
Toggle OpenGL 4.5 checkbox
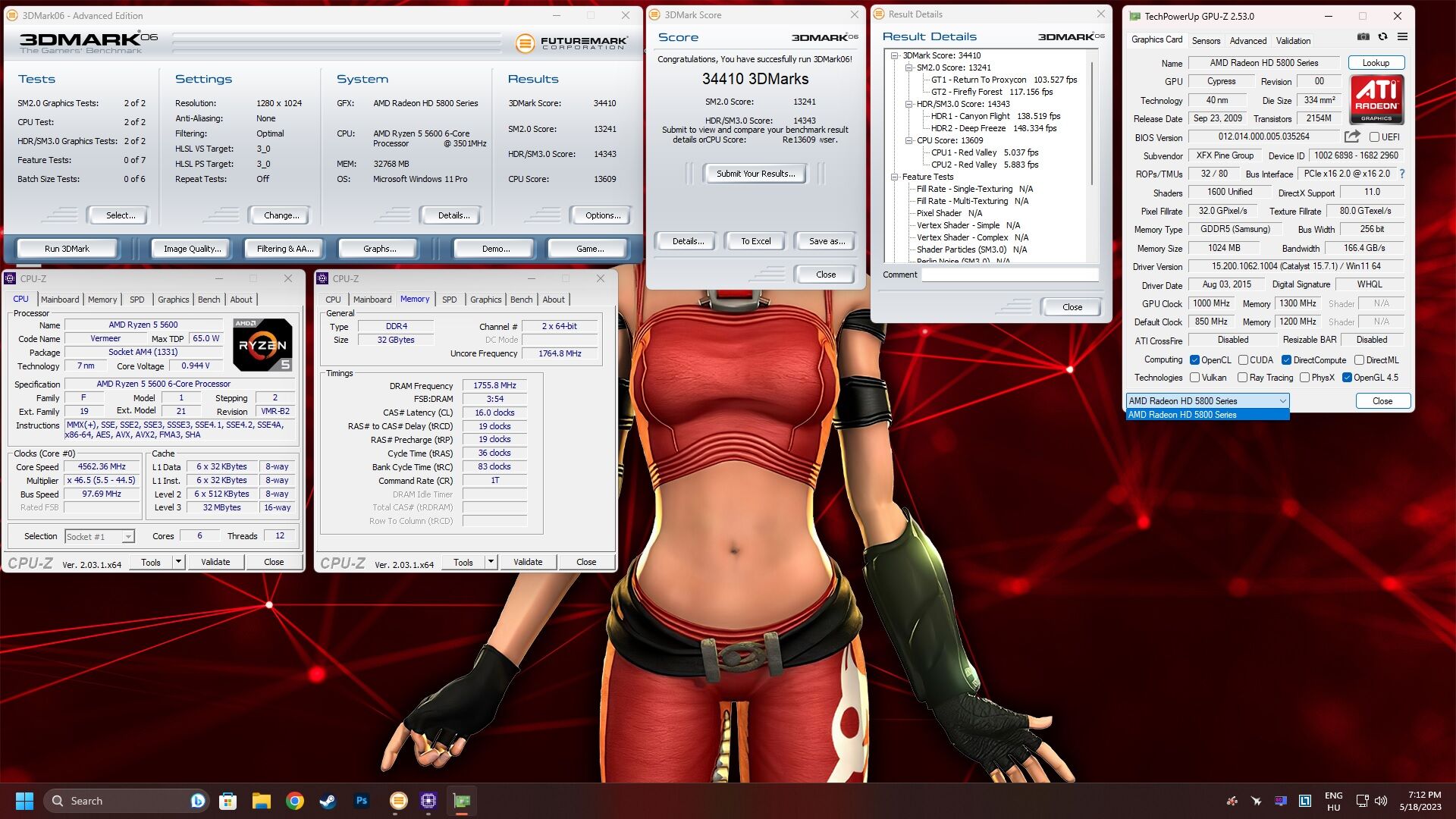pos(1348,378)
